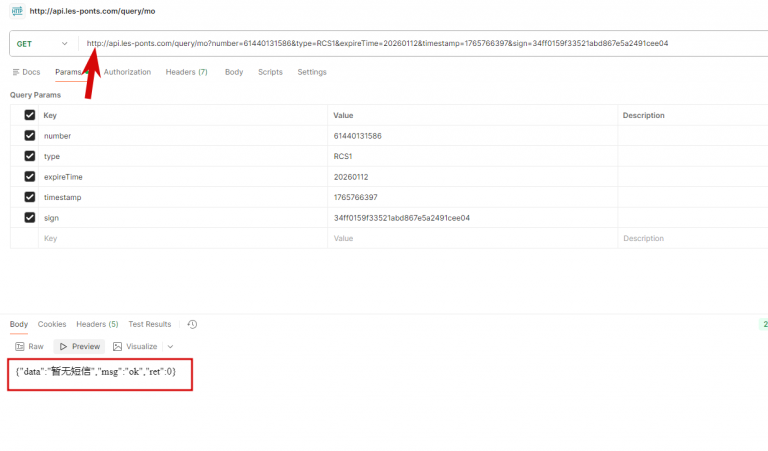Viewport: 768px width, 451px height.
Task: Click the response history clock icon
Action: [x=192, y=324]
